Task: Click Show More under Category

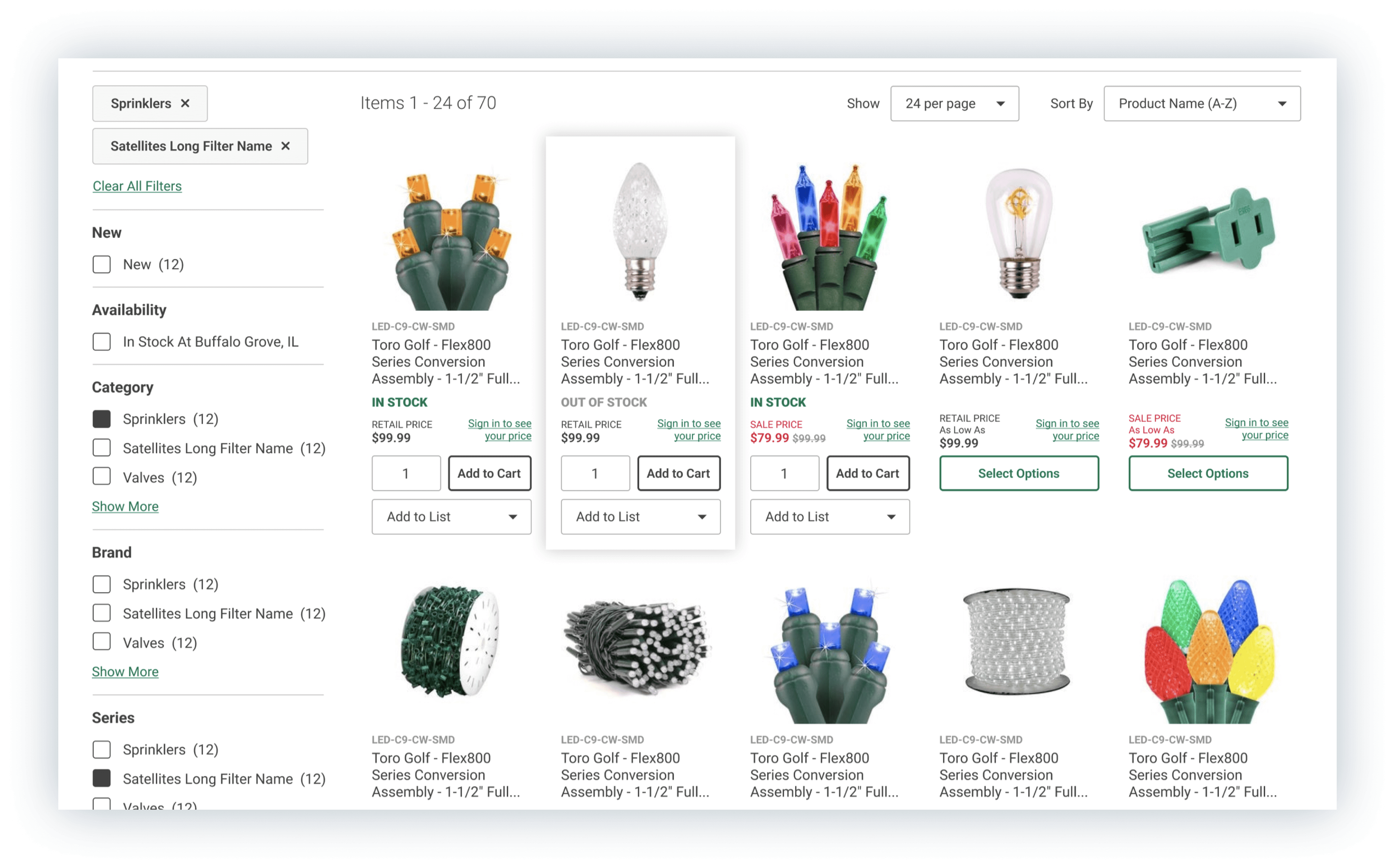Action: click(125, 506)
